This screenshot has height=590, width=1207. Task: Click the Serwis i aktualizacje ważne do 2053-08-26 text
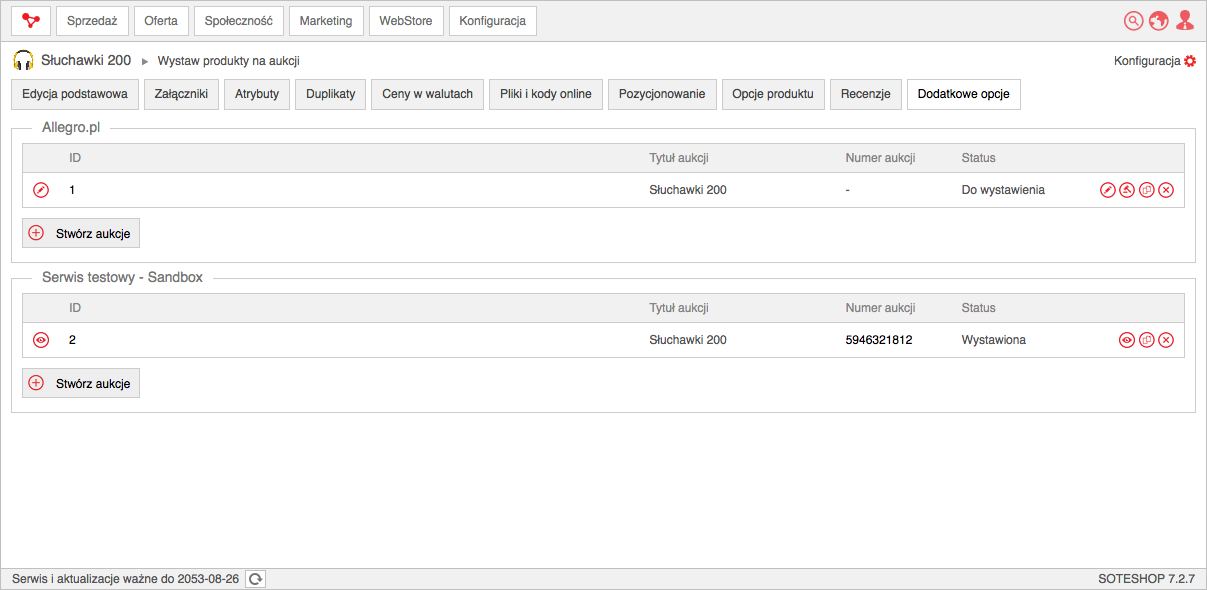[126, 579]
